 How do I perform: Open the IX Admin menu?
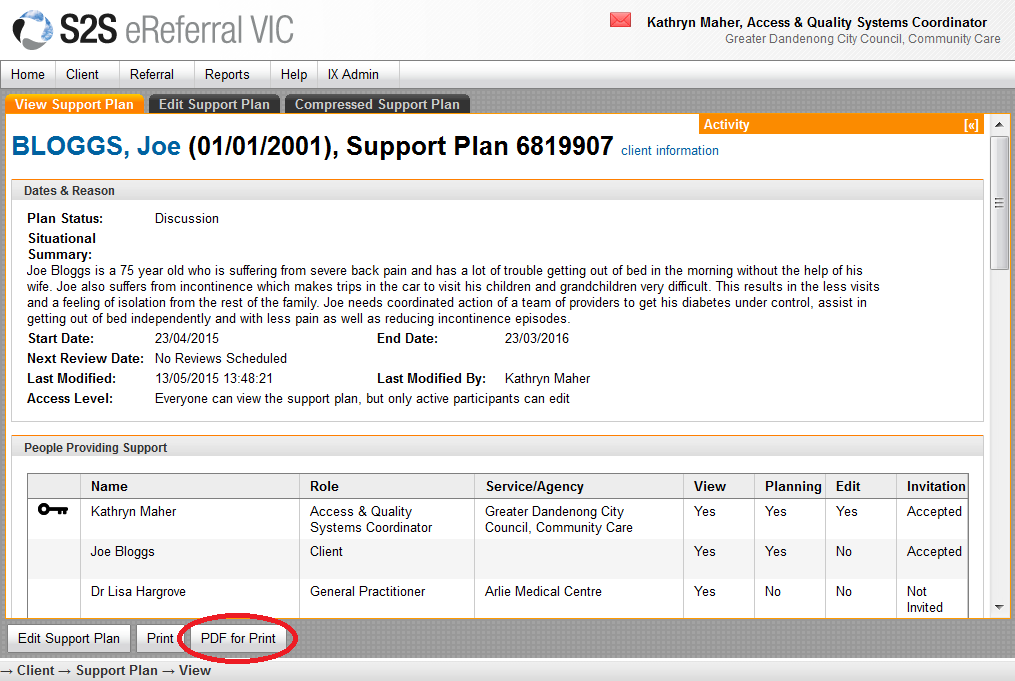coord(353,74)
